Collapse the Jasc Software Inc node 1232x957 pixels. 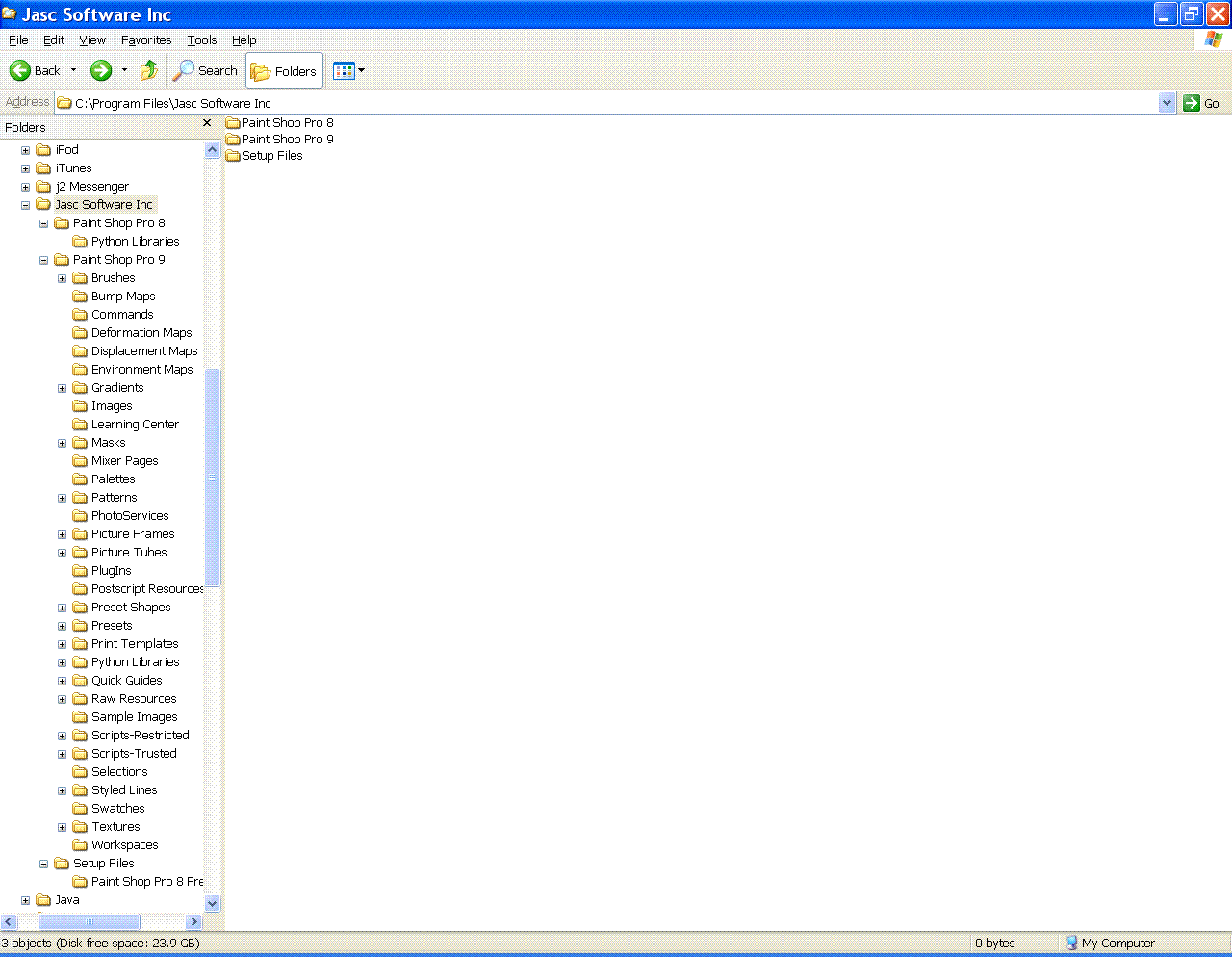pos(26,205)
